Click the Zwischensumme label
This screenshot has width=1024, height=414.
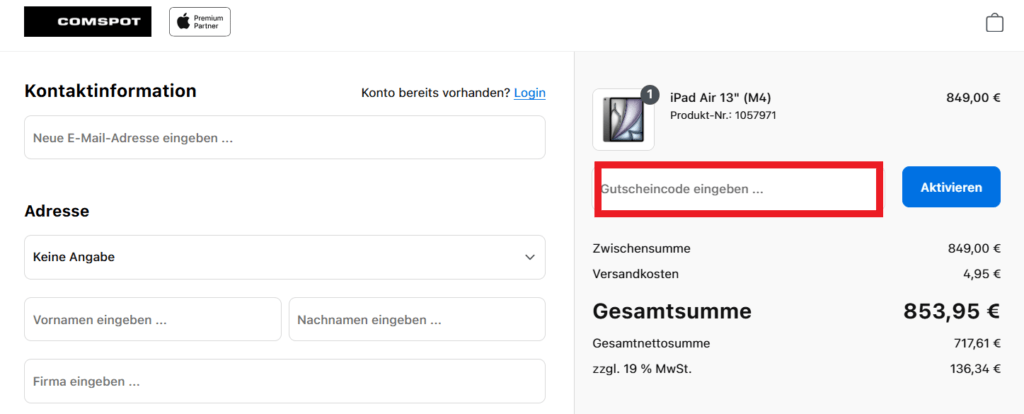point(641,248)
